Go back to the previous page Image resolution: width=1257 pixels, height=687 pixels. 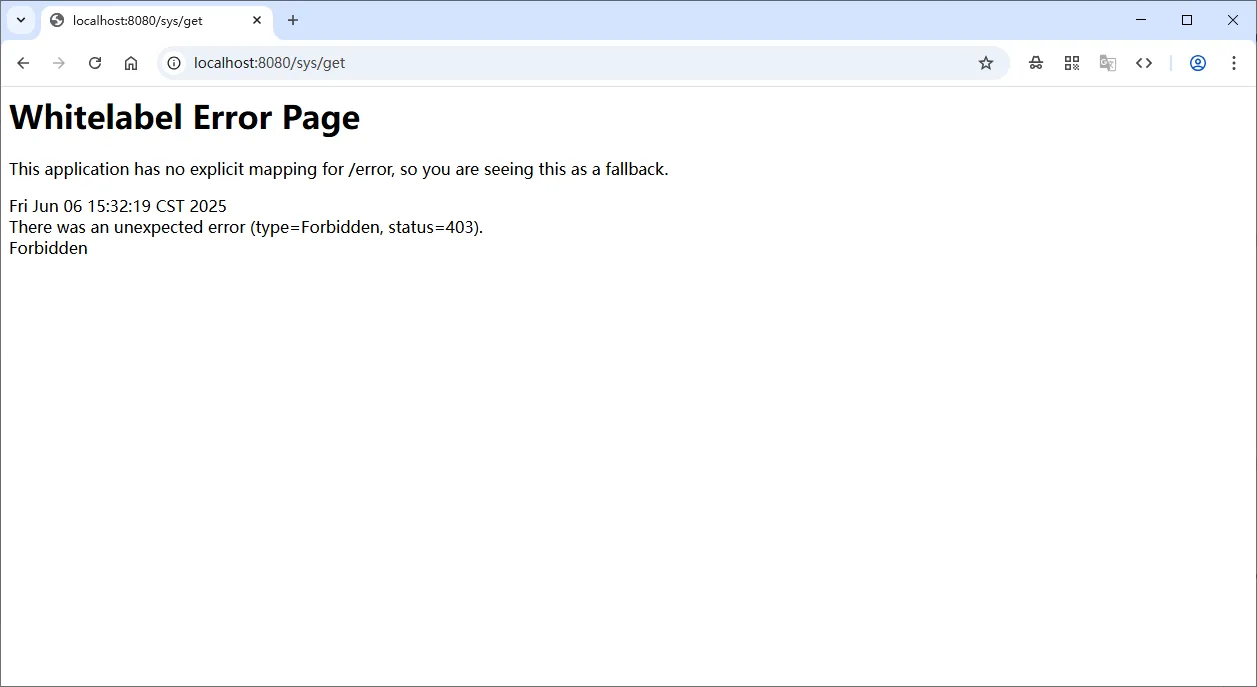click(23, 63)
